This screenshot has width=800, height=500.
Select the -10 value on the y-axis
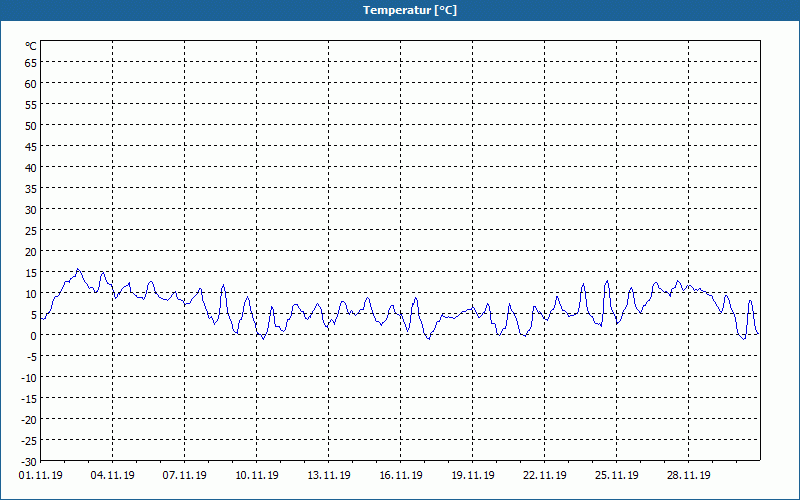click(29, 378)
